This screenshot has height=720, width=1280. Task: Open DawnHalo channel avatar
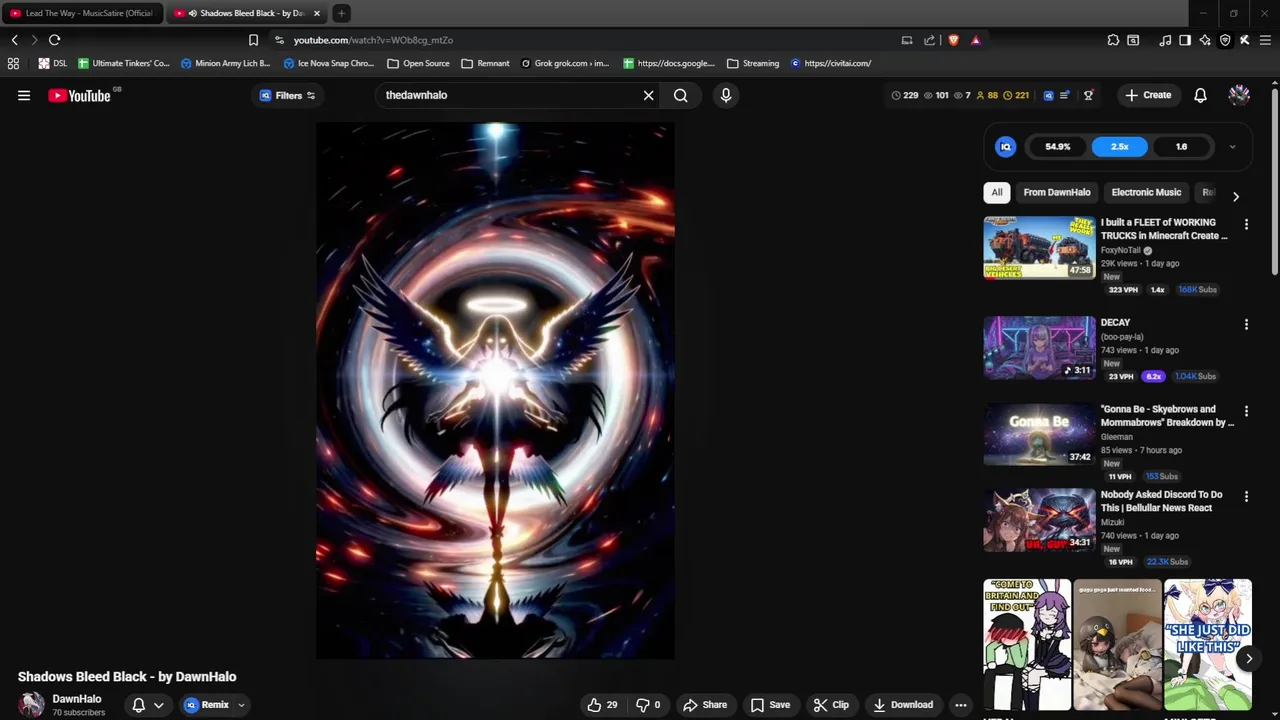tap(31, 704)
